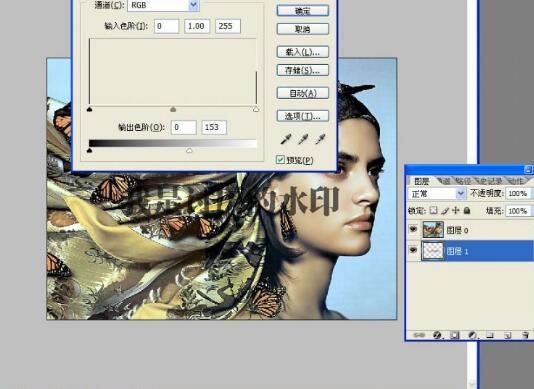Image resolution: width=534 pixels, height=389 pixels.
Task: Hide 图层 1 via its eye icon
Action: (x=413, y=251)
